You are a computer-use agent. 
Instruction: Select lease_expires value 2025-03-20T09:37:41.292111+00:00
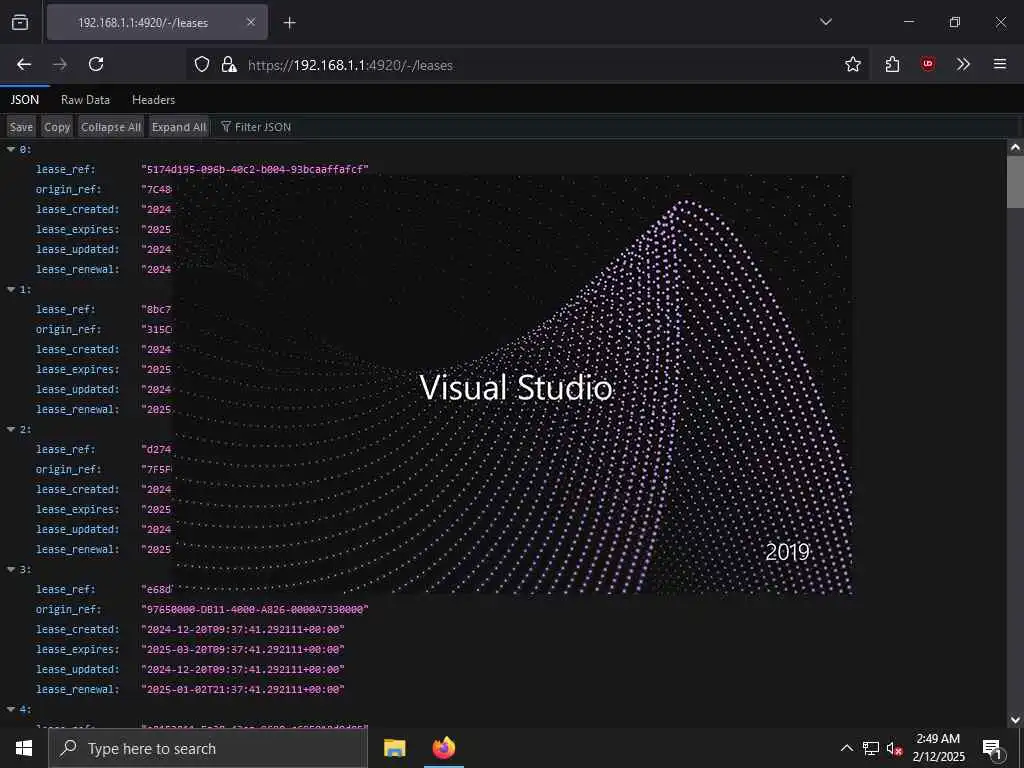point(243,650)
